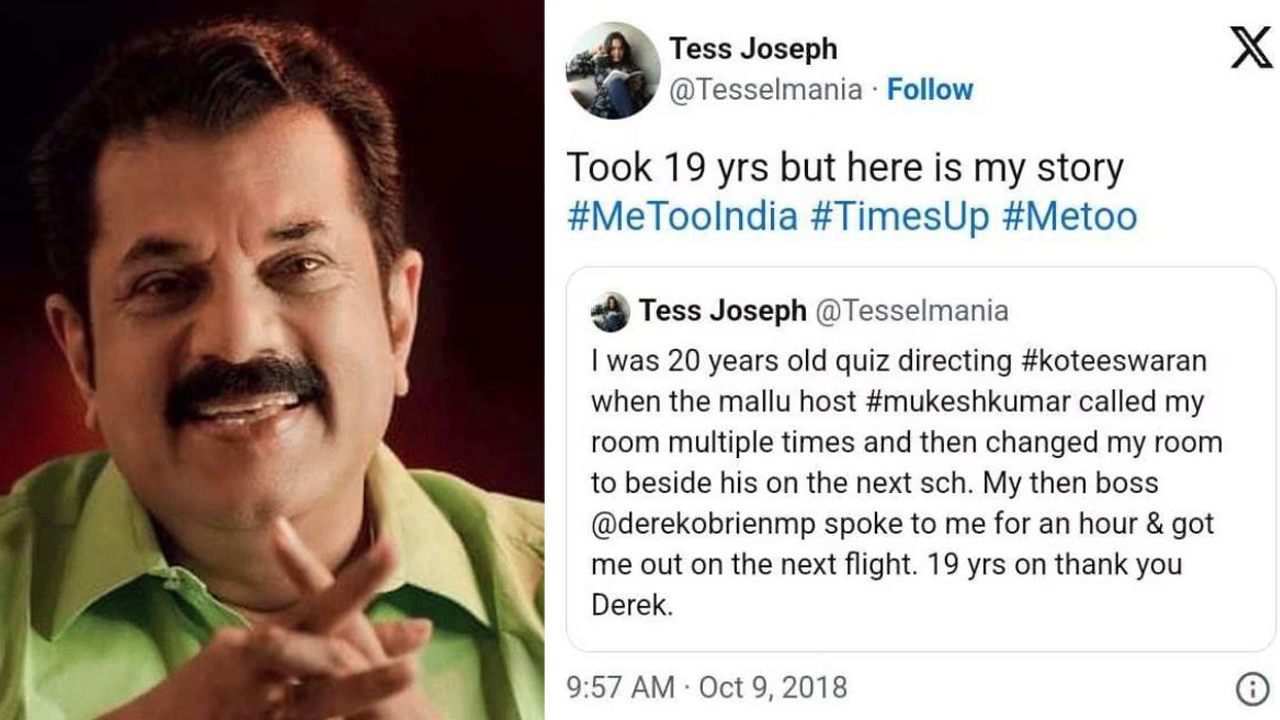Viewport: 1280px width, 720px height.
Task: Click the man's photo in green shirt
Action: 272,360
